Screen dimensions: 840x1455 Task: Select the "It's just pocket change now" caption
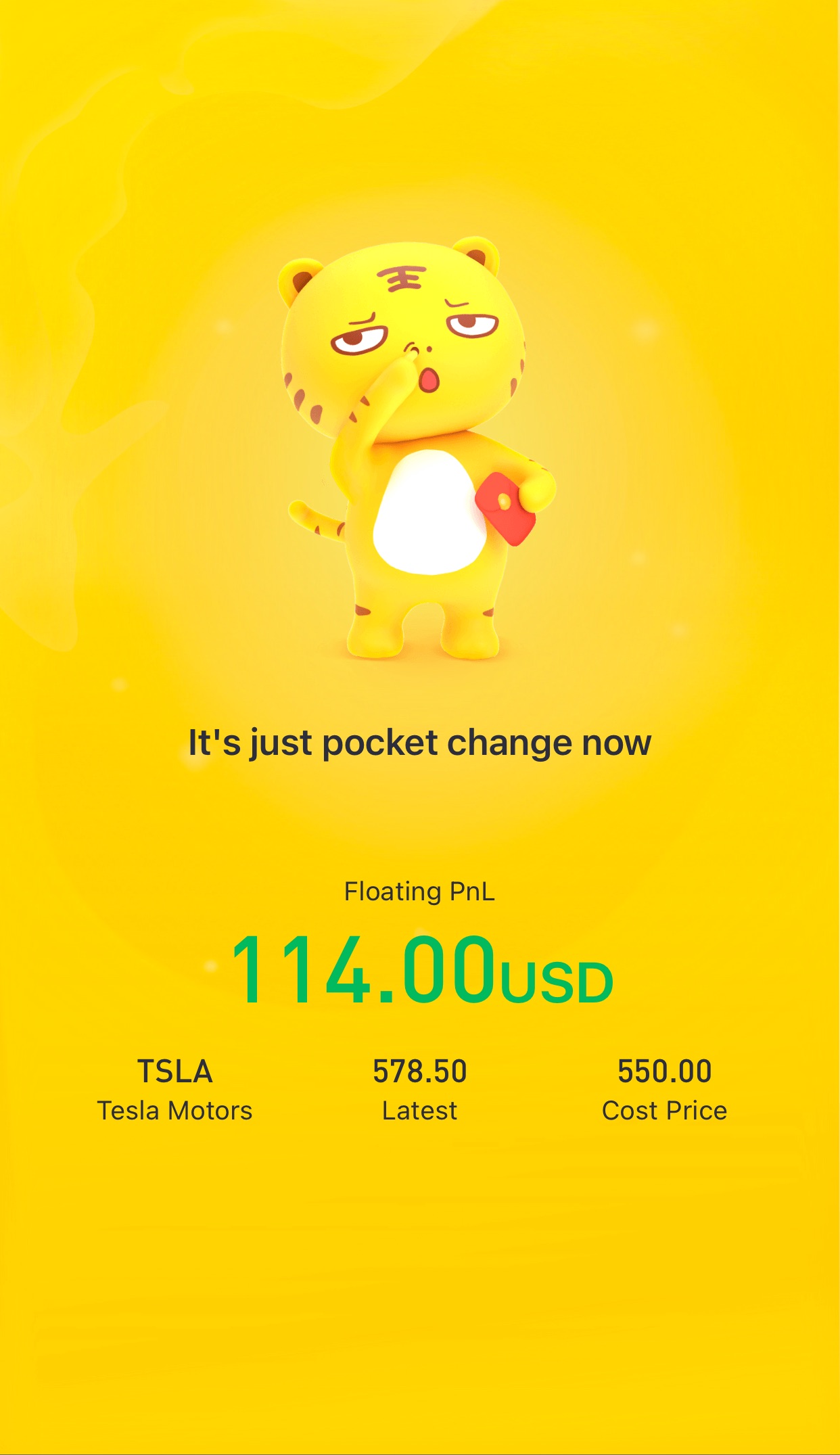(x=419, y=743)
